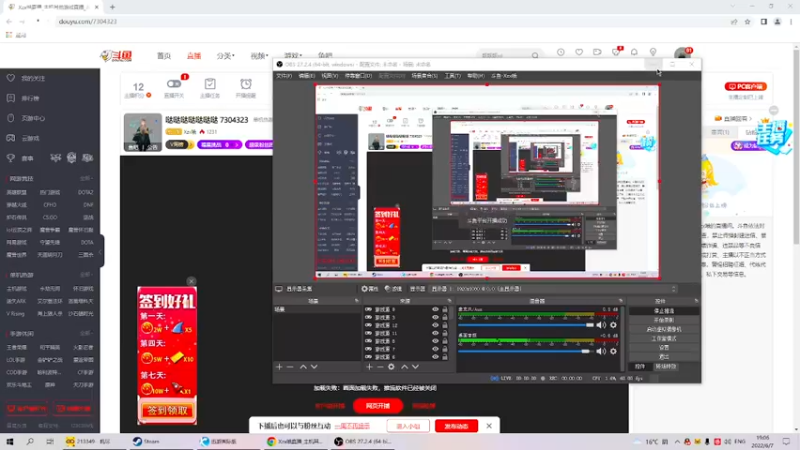Viewport: 800px width, 450px height.
Task: Click the Douyu streamer avatar thumbnail
Action: (x=142, y=132)
